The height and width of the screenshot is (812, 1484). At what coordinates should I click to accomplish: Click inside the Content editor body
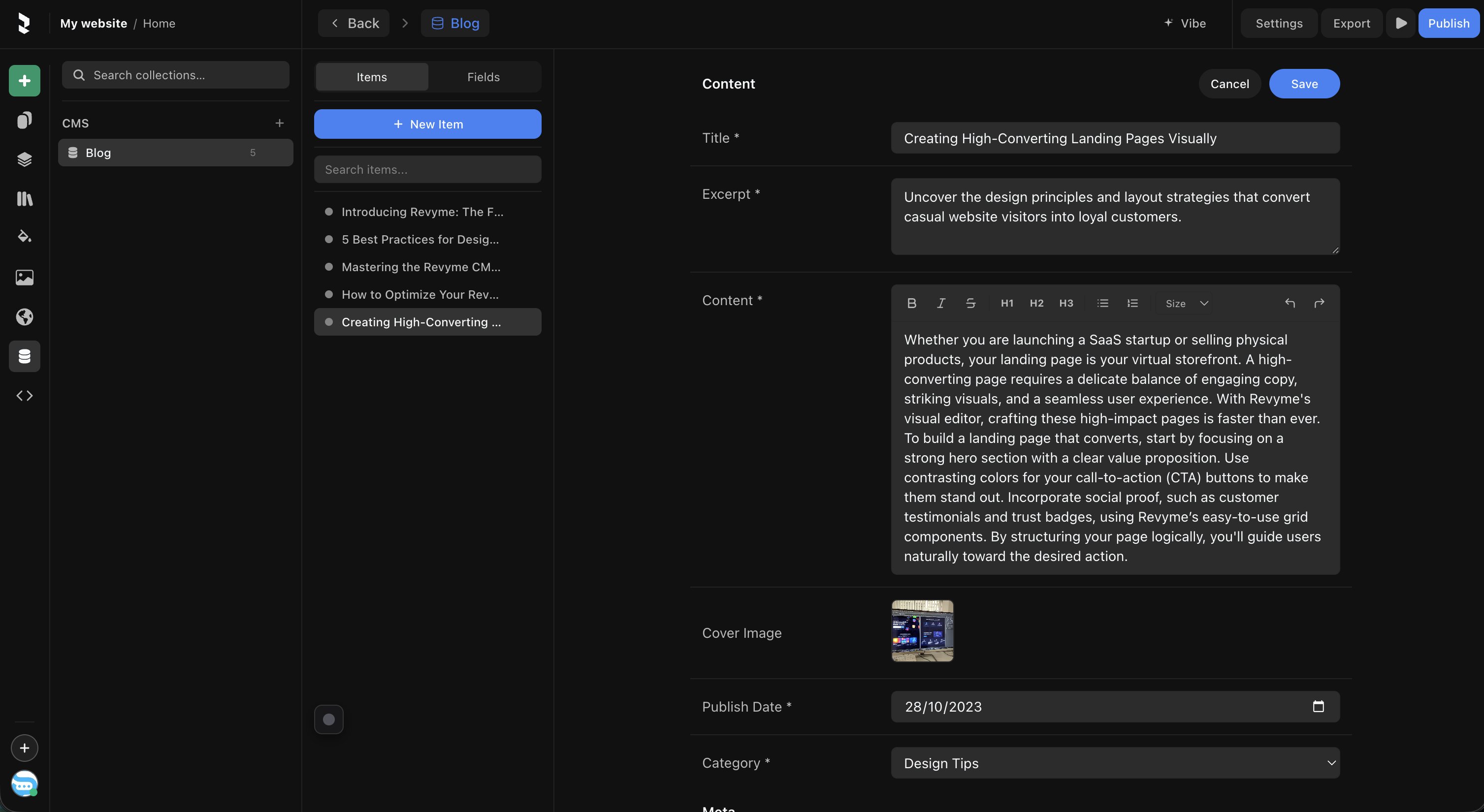[x=1115, y=447]
